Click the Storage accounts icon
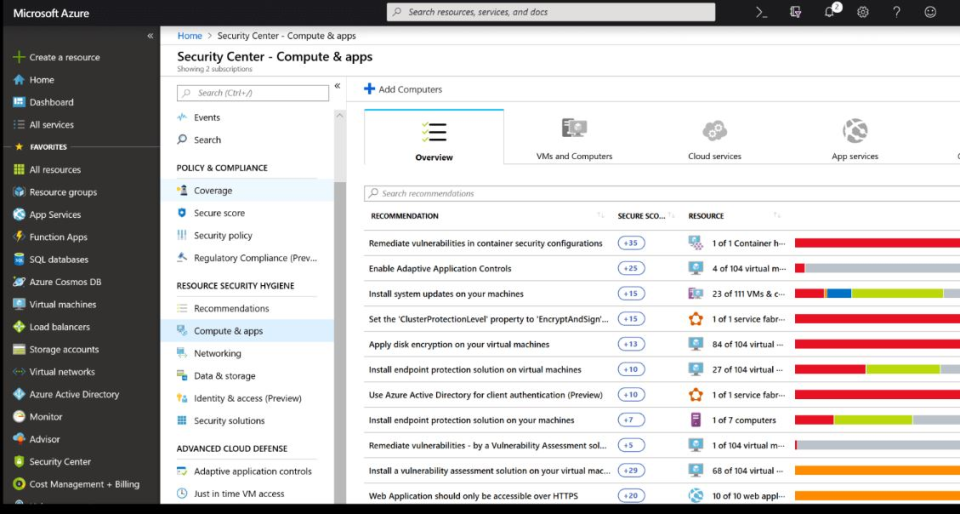 19,349
